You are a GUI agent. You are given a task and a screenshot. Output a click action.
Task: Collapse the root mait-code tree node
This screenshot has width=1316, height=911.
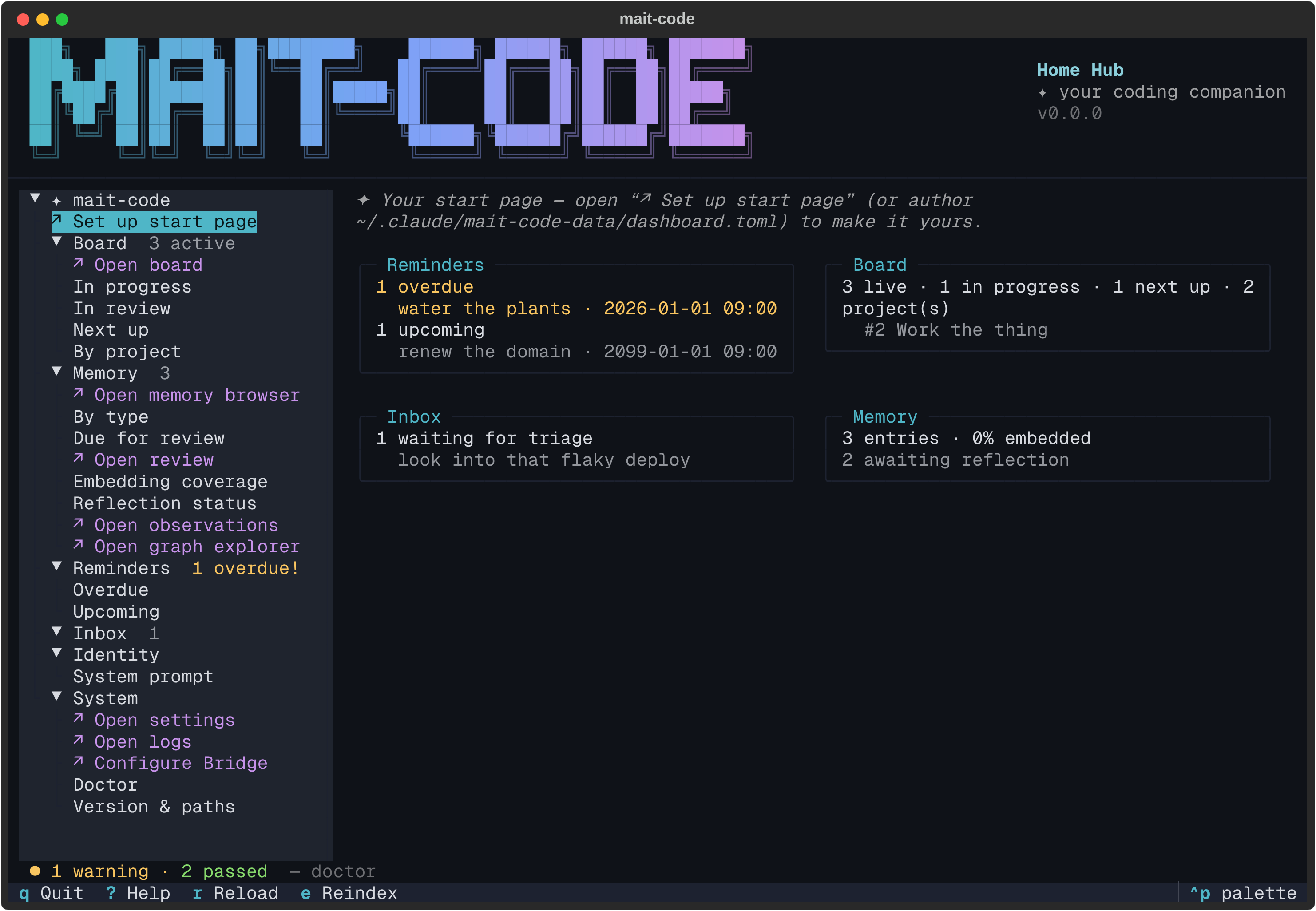pos(35,198)
